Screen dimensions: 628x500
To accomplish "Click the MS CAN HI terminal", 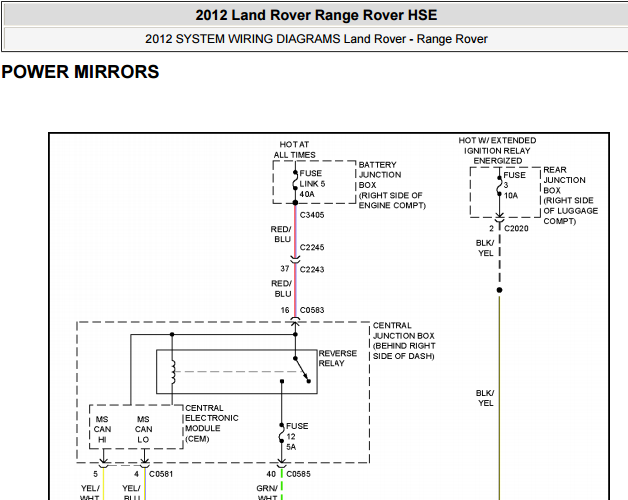I will click(102, 429).
